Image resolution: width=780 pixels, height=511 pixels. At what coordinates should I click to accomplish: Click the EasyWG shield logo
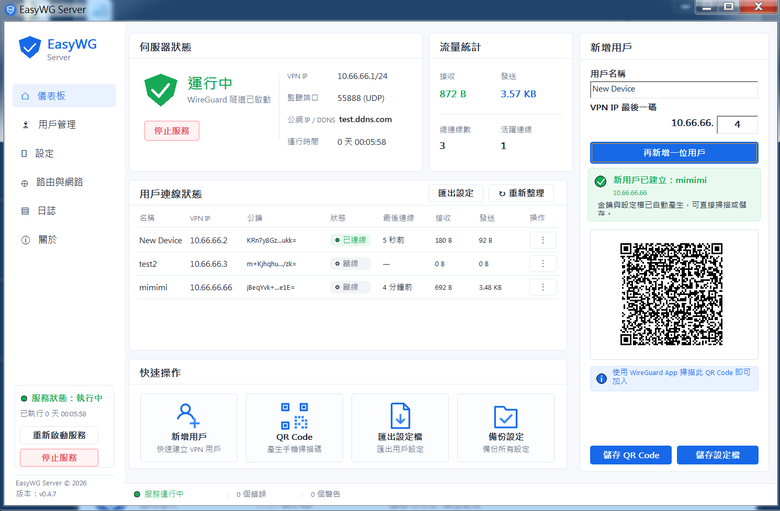point(30,47)
